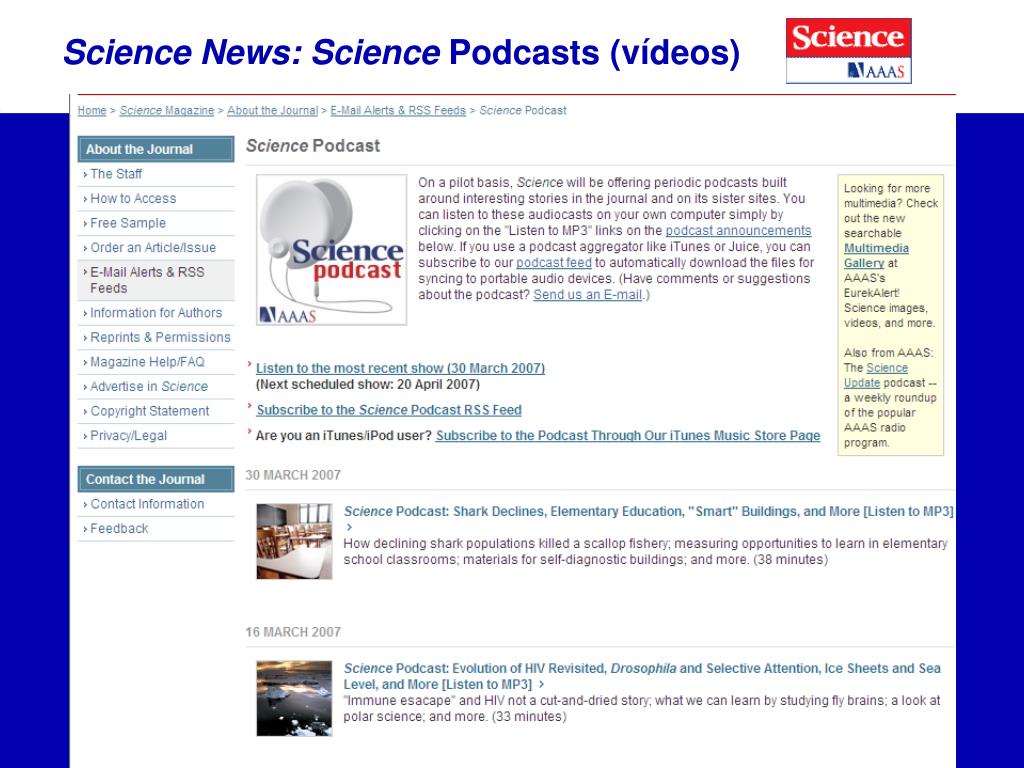
Task: Subscribe to the Science Podcast RSS Feed
Action: (389, 410)
